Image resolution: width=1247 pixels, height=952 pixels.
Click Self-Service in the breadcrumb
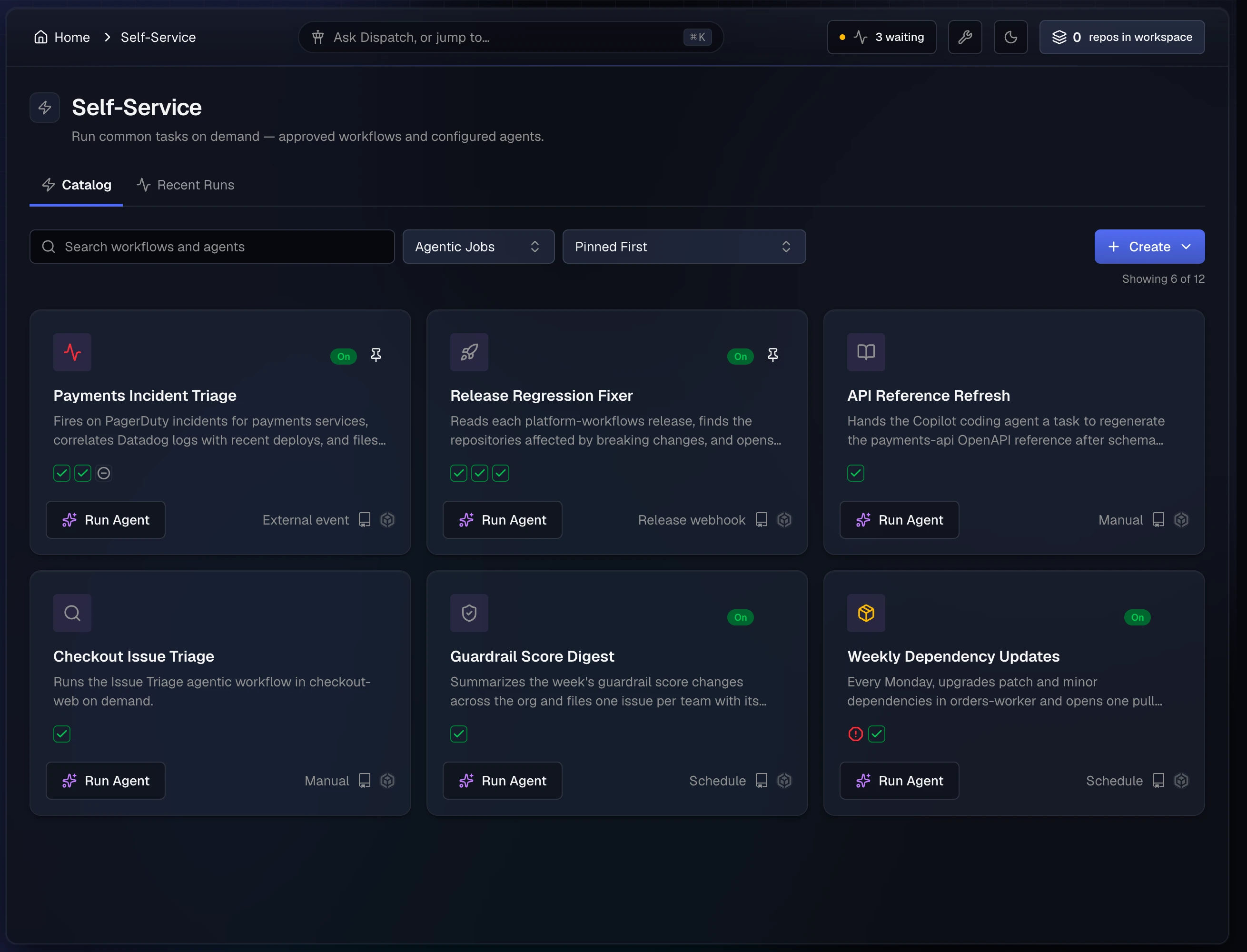tap(158, 38)
